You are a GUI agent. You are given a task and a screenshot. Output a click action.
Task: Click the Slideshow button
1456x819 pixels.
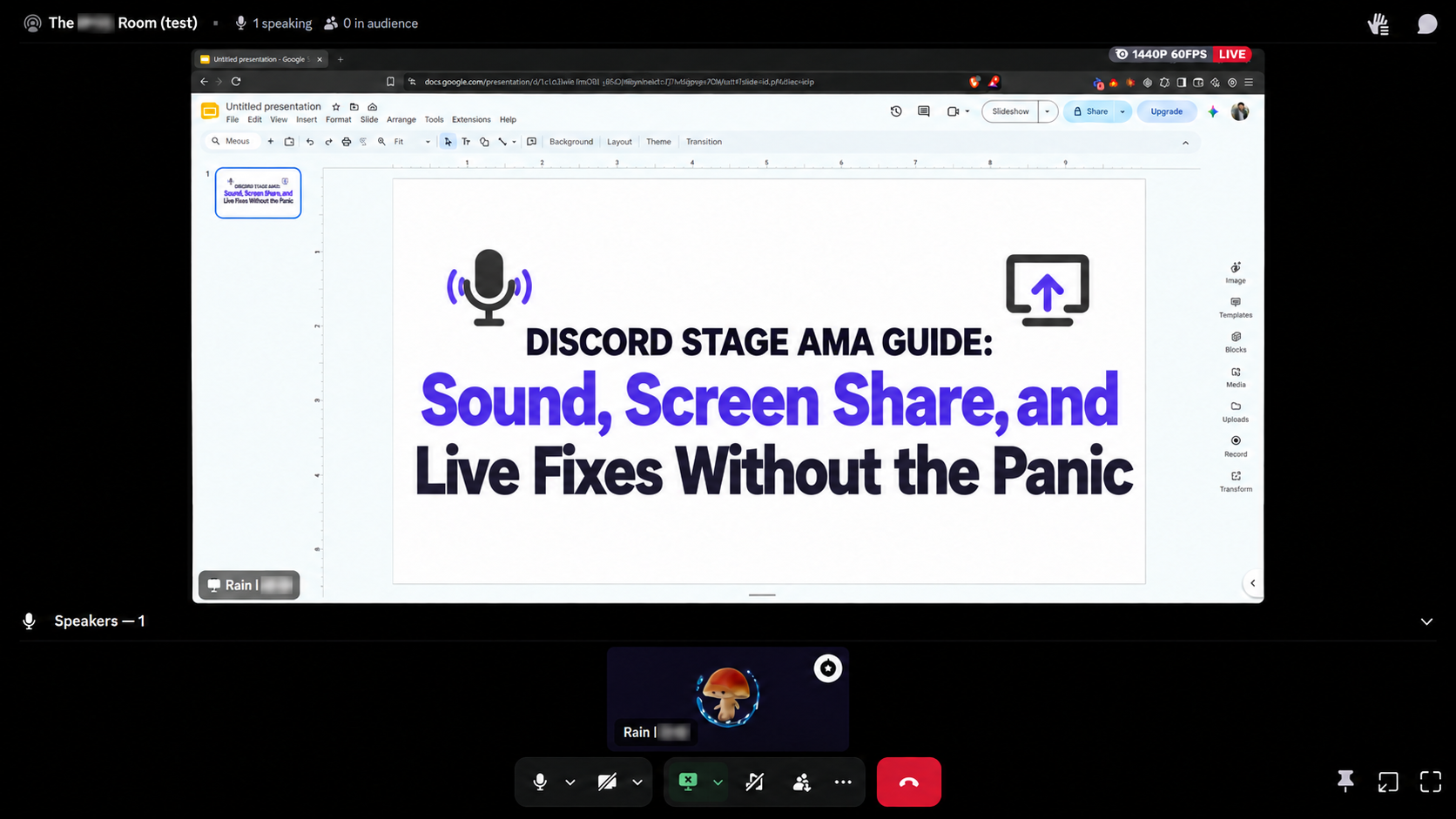pyautogui.click(x=1010, y=111)
